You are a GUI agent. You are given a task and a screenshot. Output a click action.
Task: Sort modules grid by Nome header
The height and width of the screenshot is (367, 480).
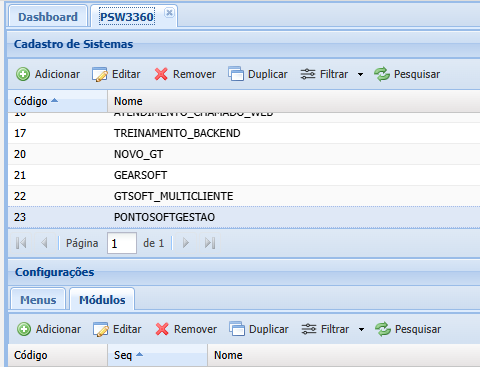click(344, 355)
